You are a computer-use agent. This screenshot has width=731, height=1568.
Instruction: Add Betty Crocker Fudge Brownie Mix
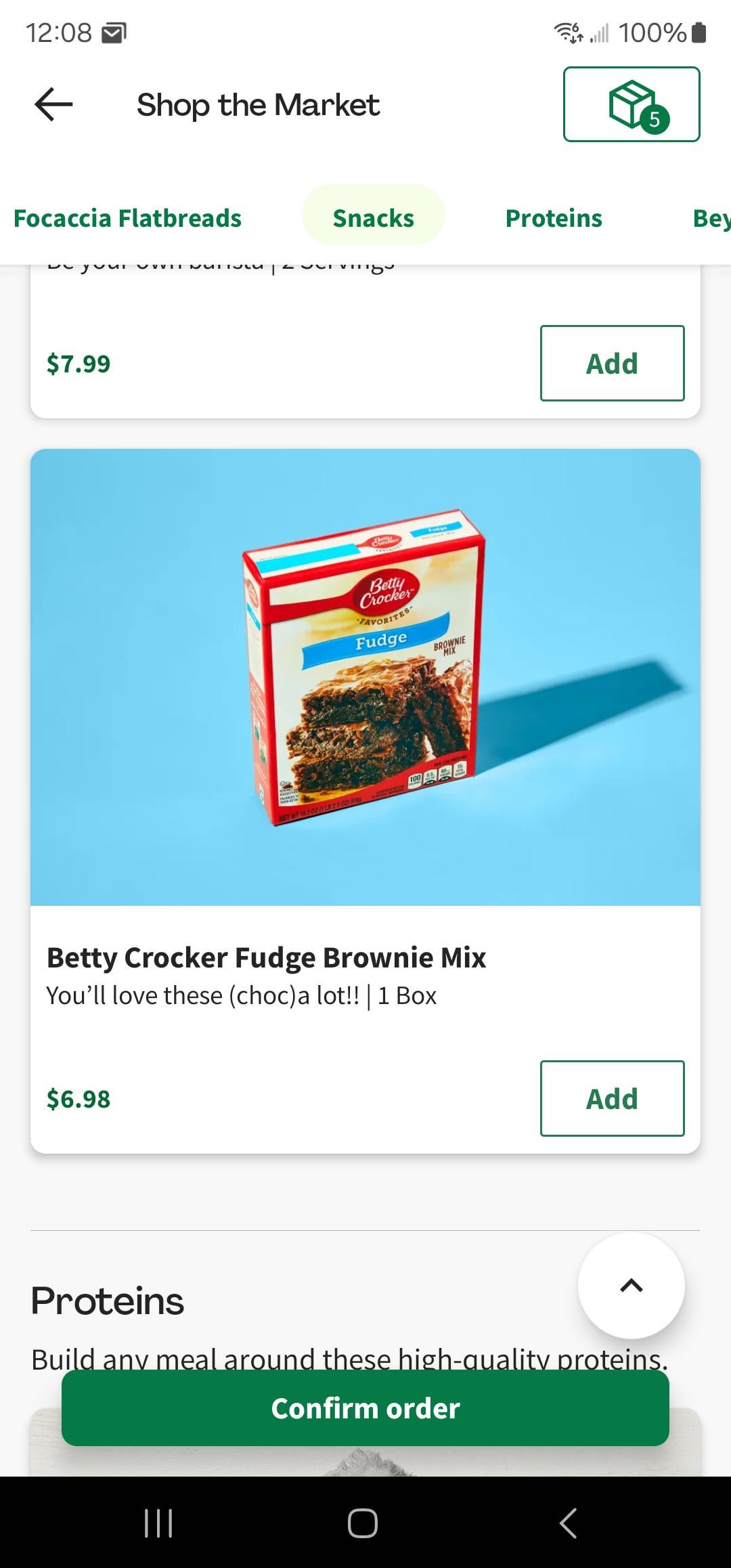click(x=612, y=1098)
